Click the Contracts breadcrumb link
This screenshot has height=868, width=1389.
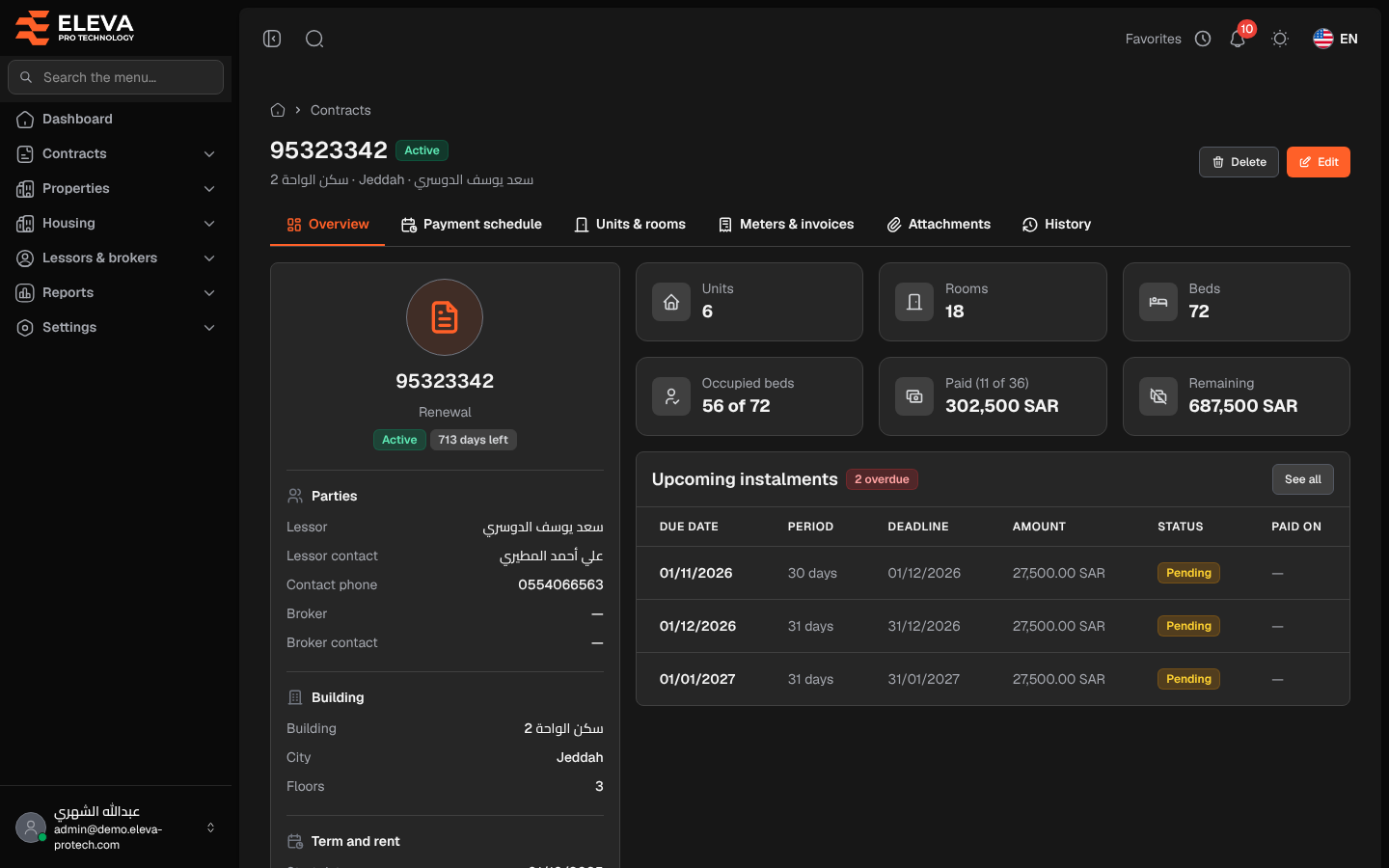(x=340, y=110)
